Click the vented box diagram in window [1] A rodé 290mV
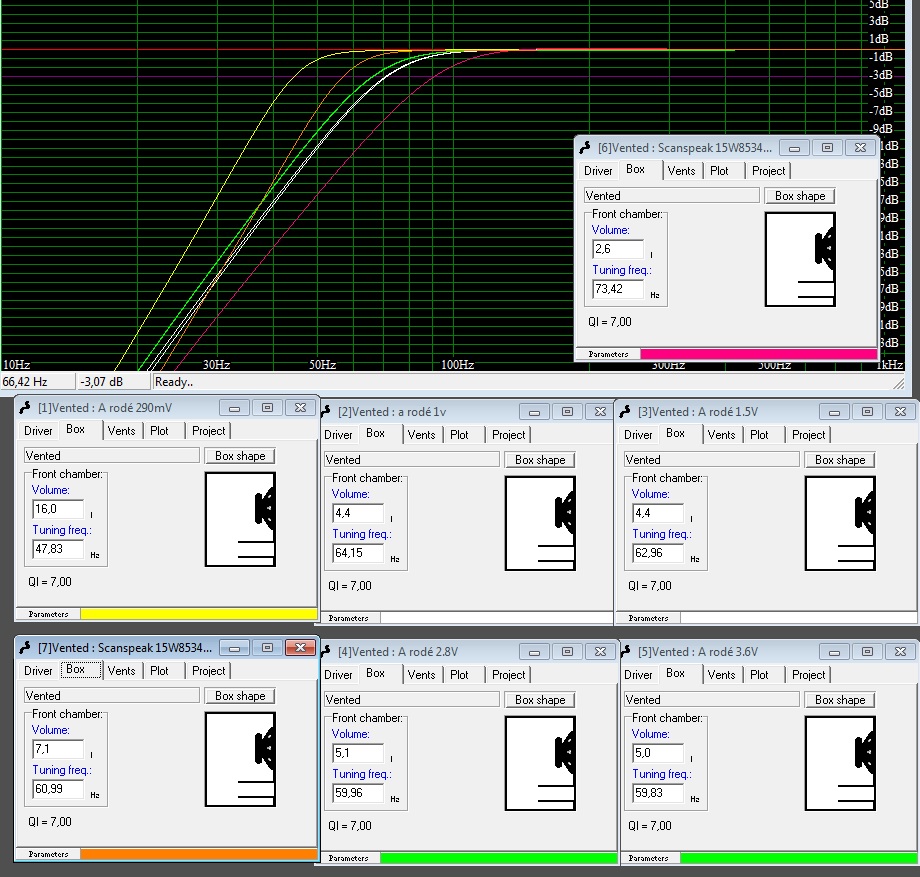The image size is (920, 877). [240, 520]
